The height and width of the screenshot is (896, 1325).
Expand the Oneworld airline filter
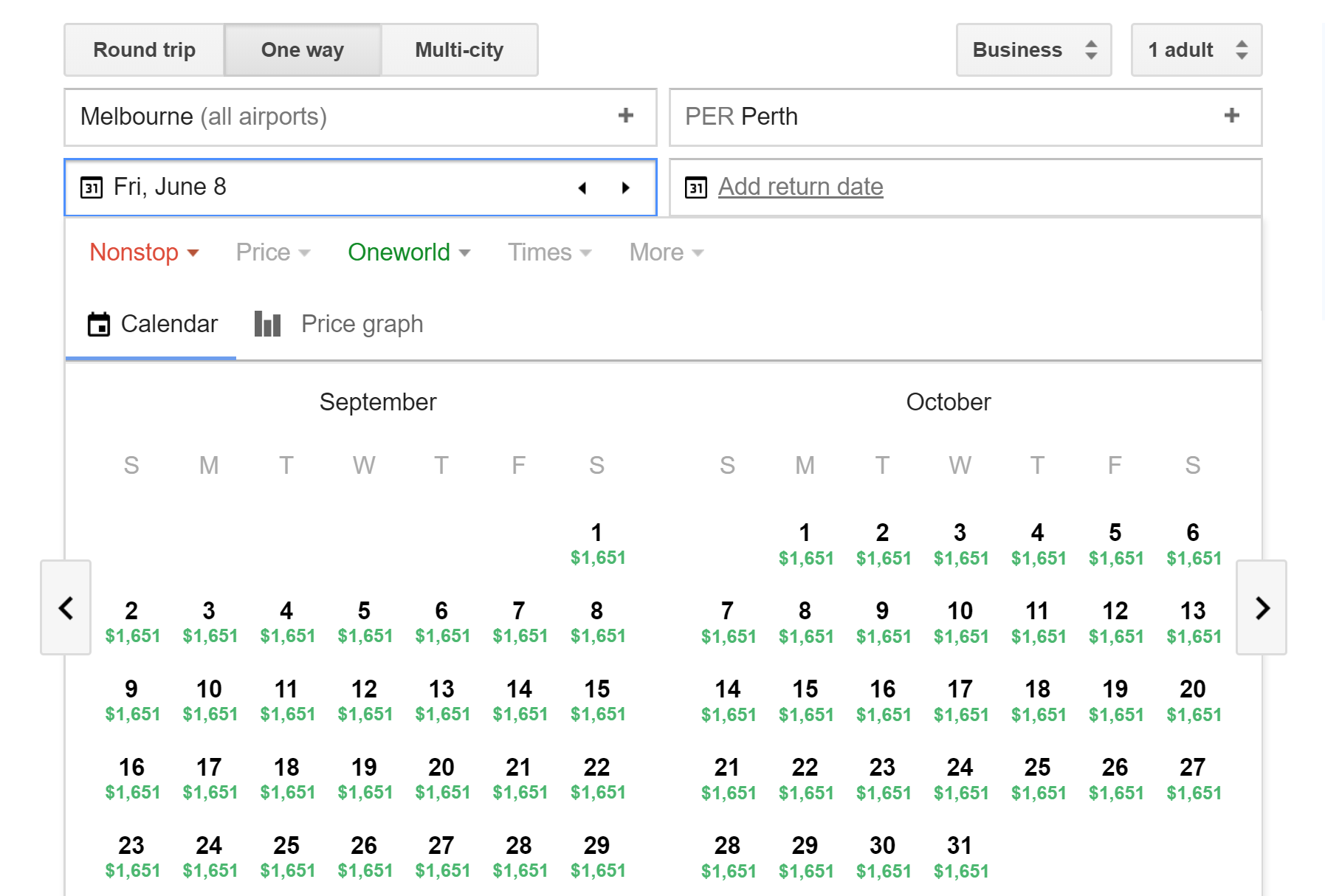point(408,252)
